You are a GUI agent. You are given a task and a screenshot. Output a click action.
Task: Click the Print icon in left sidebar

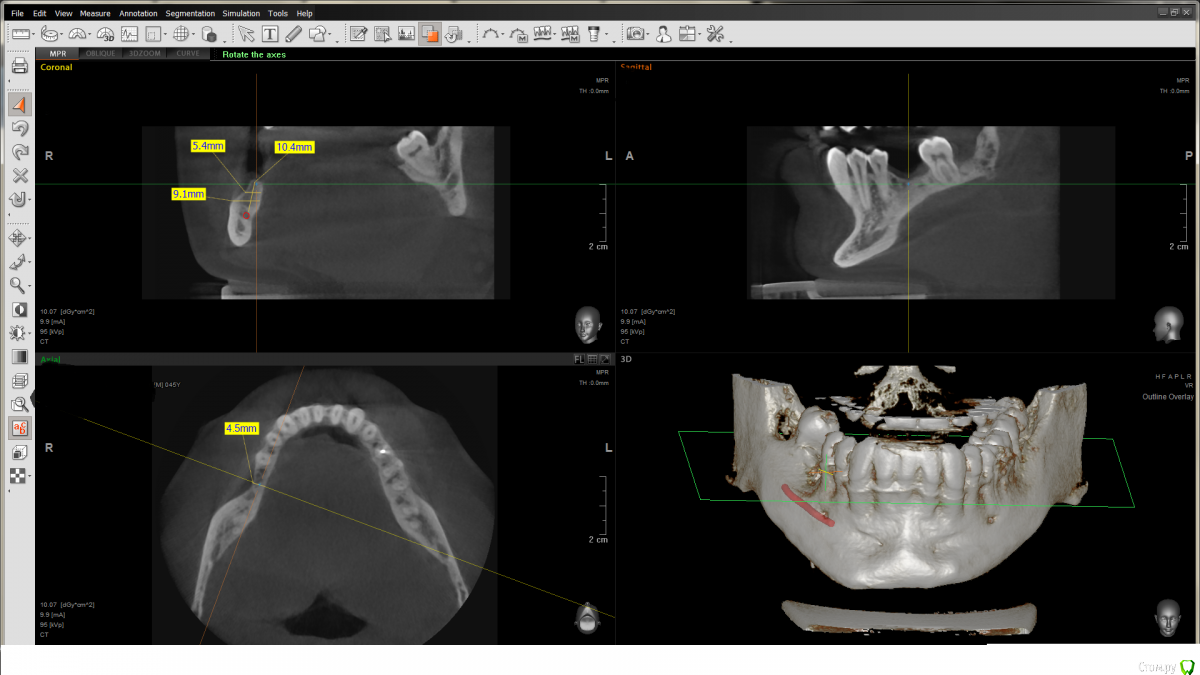click(x=19, y=66)
